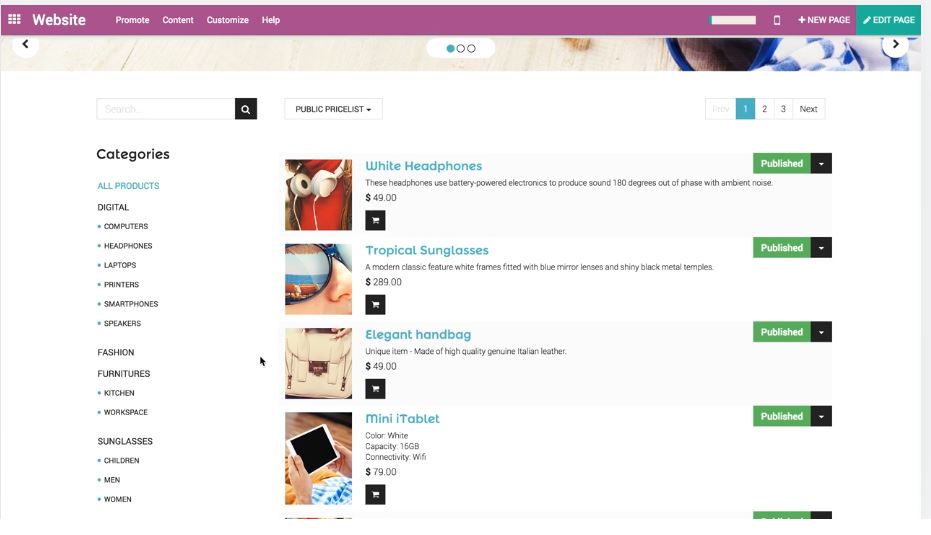Viewport: 931px width, 535px height.
Task: Click the Edit Page button
Action: pos(888,20)
